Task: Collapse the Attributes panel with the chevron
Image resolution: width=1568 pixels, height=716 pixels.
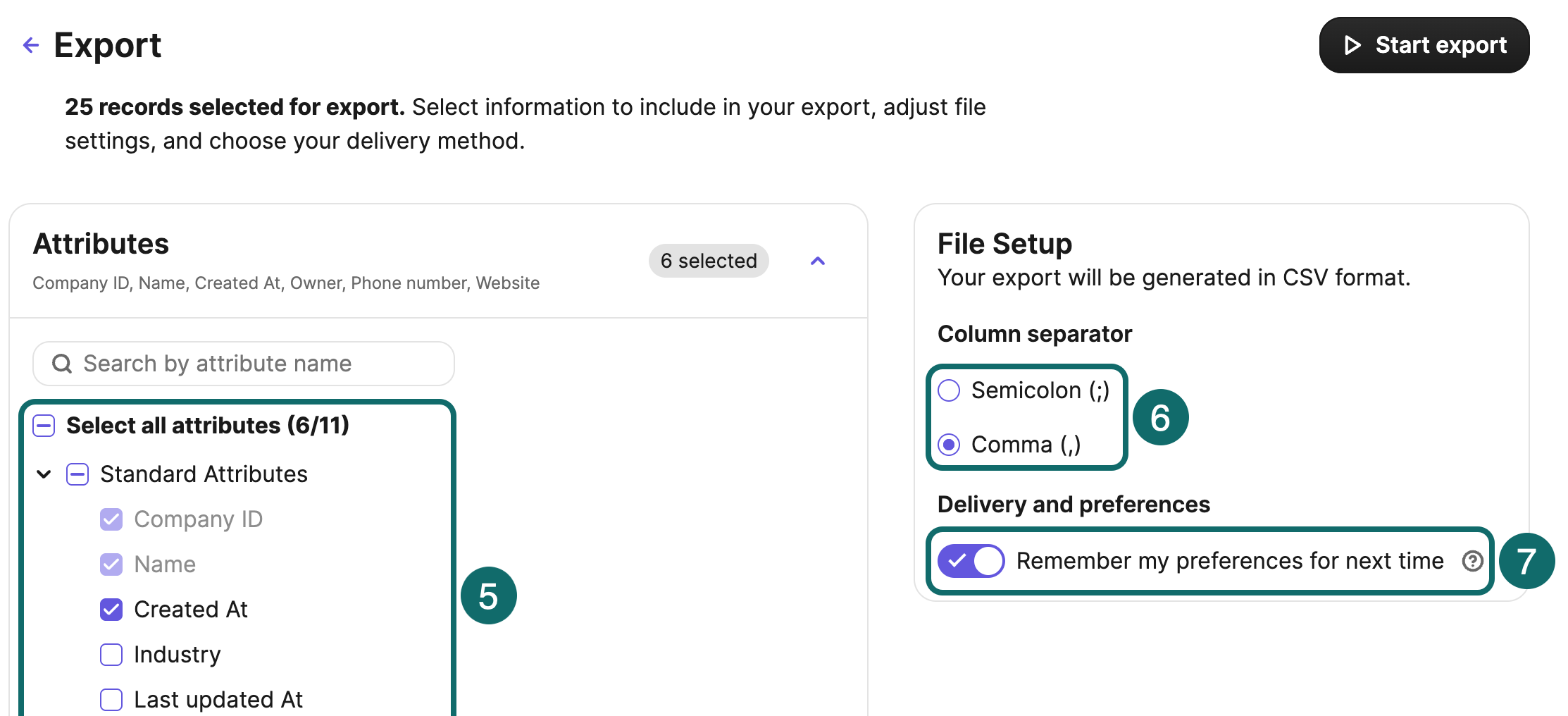Action: tap(818, 261)
